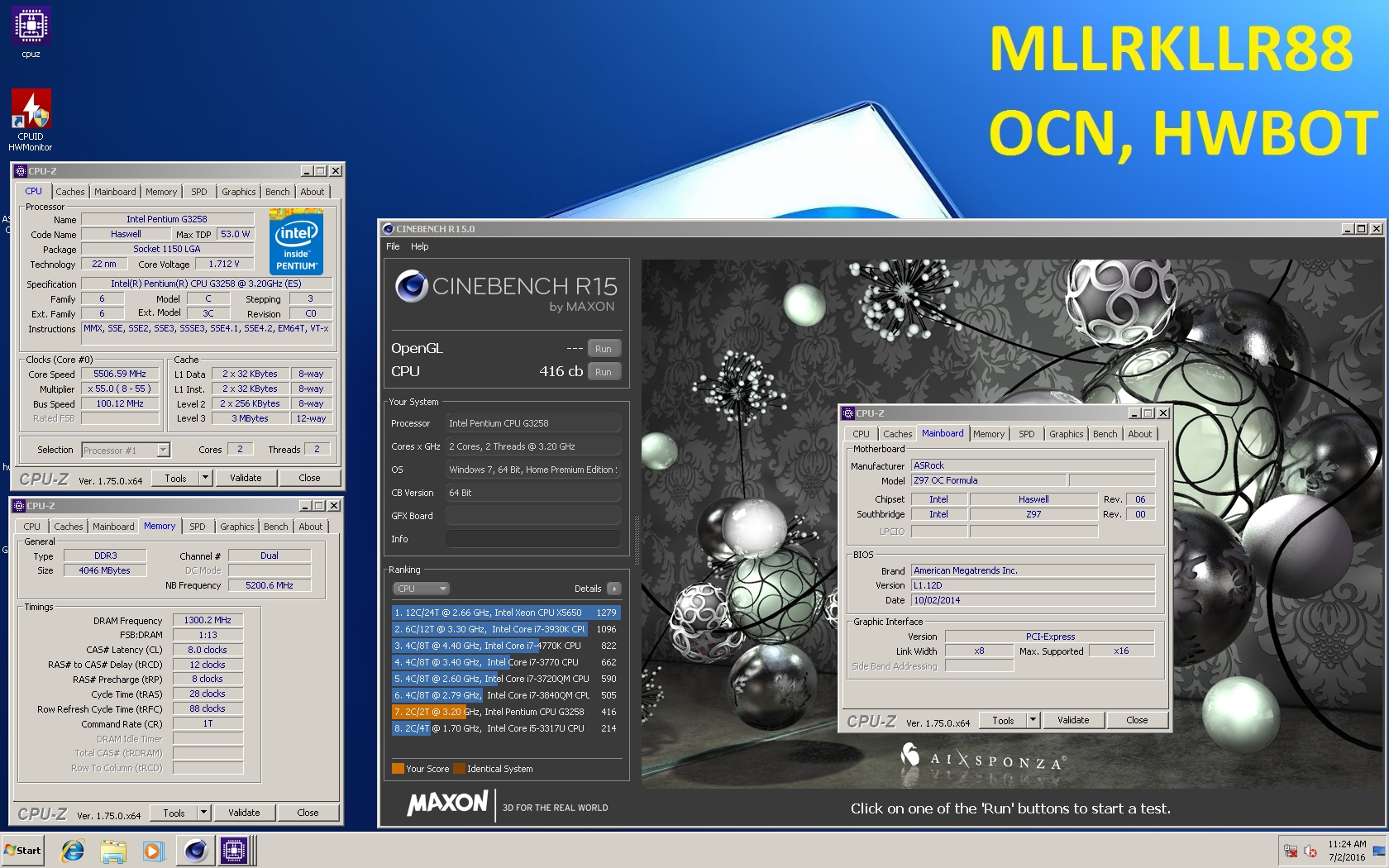Launch Windows Media Player from taskbar

(153, 850)
